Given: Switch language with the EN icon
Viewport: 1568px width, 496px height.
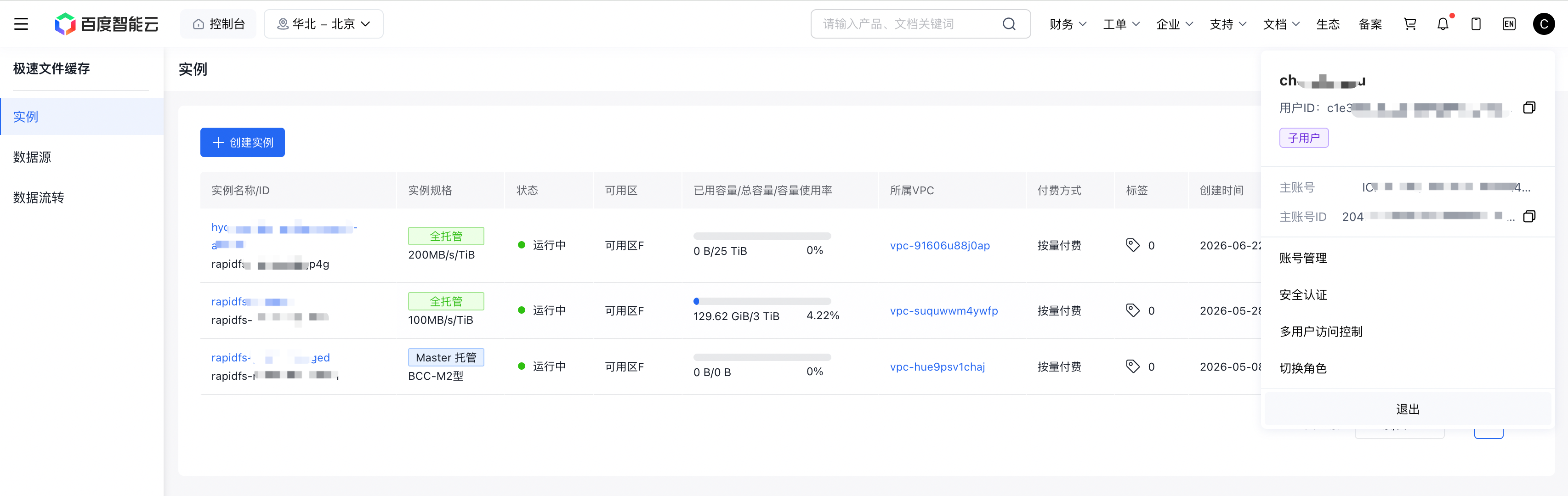Looking at the screenshot, I should [x=1508, y=24].
